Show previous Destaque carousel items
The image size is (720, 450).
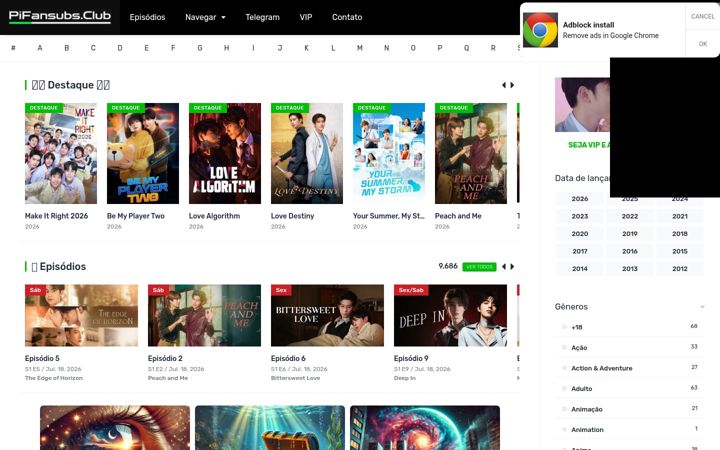click(504, 85)
